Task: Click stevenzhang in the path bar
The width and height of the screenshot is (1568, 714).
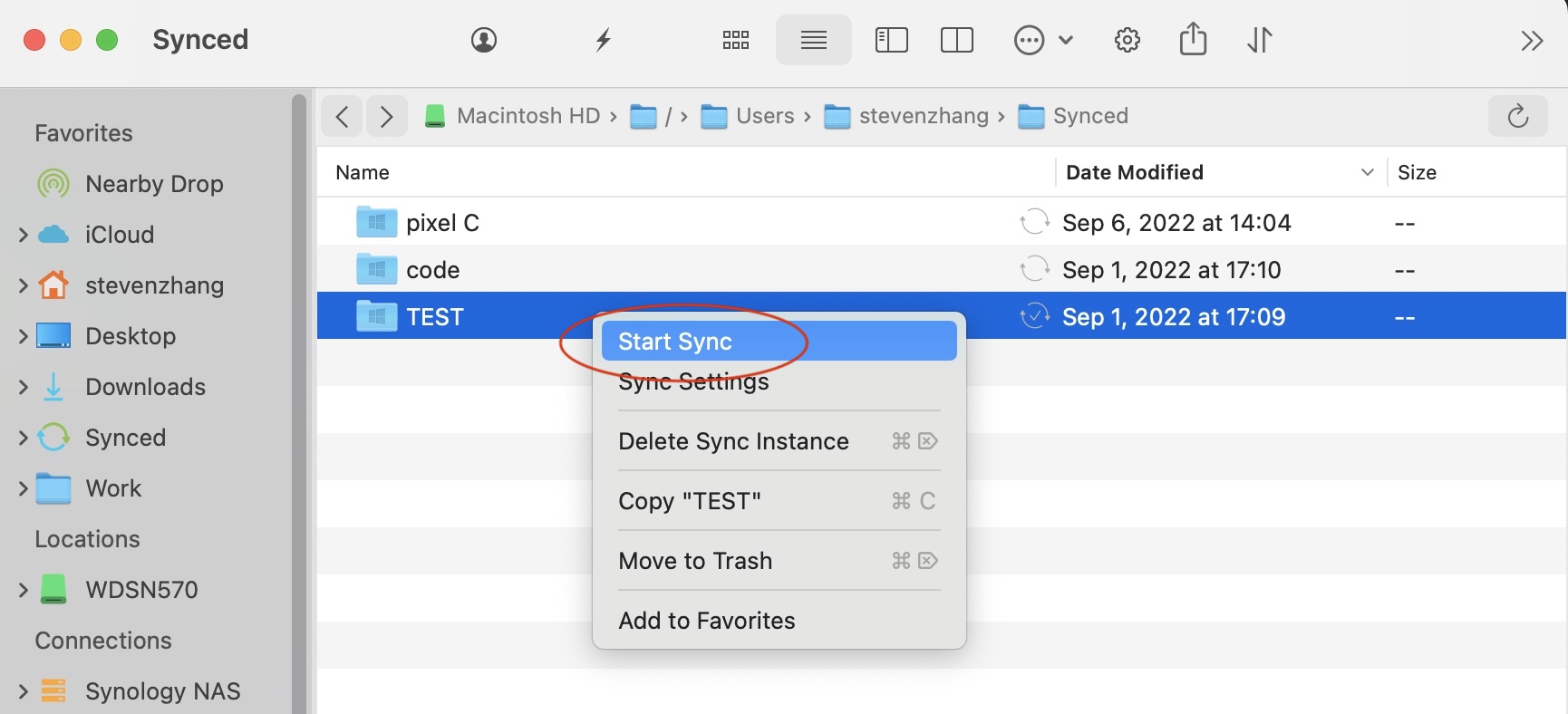Action: point(906,116)
